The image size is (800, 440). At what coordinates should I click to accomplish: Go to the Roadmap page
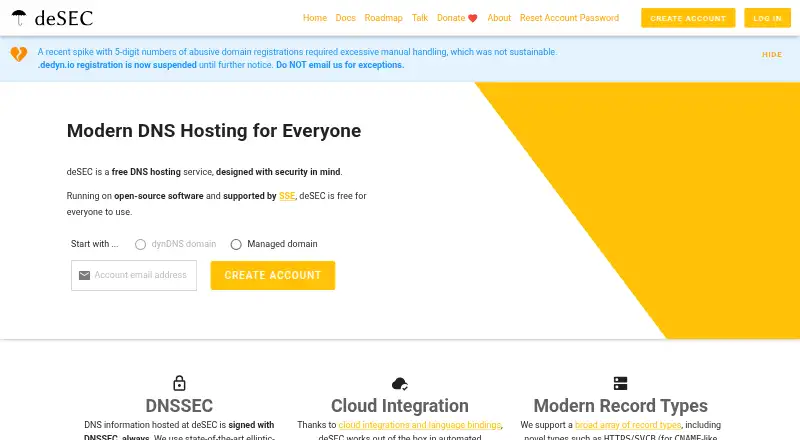pyautogui.click(x=383, y=18)
